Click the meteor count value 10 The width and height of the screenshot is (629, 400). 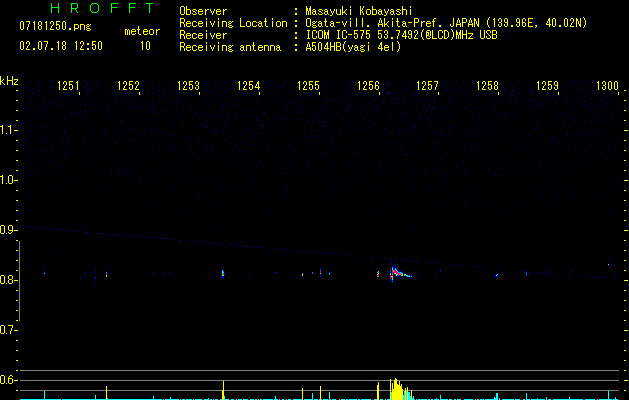145,46
